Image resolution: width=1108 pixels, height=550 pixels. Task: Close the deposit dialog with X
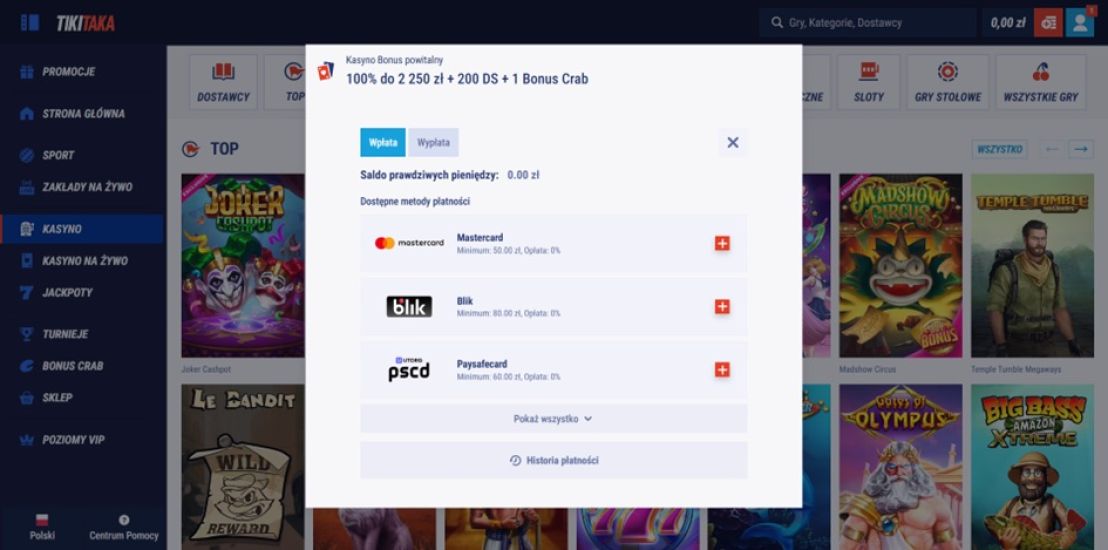pos(732,143)
